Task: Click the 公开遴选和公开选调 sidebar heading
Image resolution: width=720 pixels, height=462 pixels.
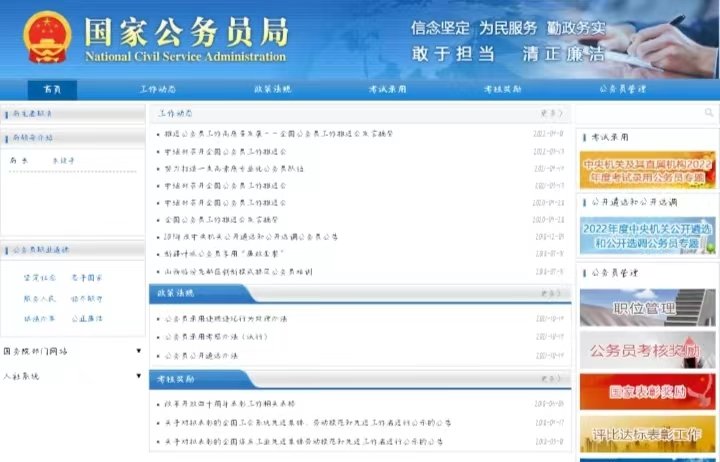Action: coord(634,202)
